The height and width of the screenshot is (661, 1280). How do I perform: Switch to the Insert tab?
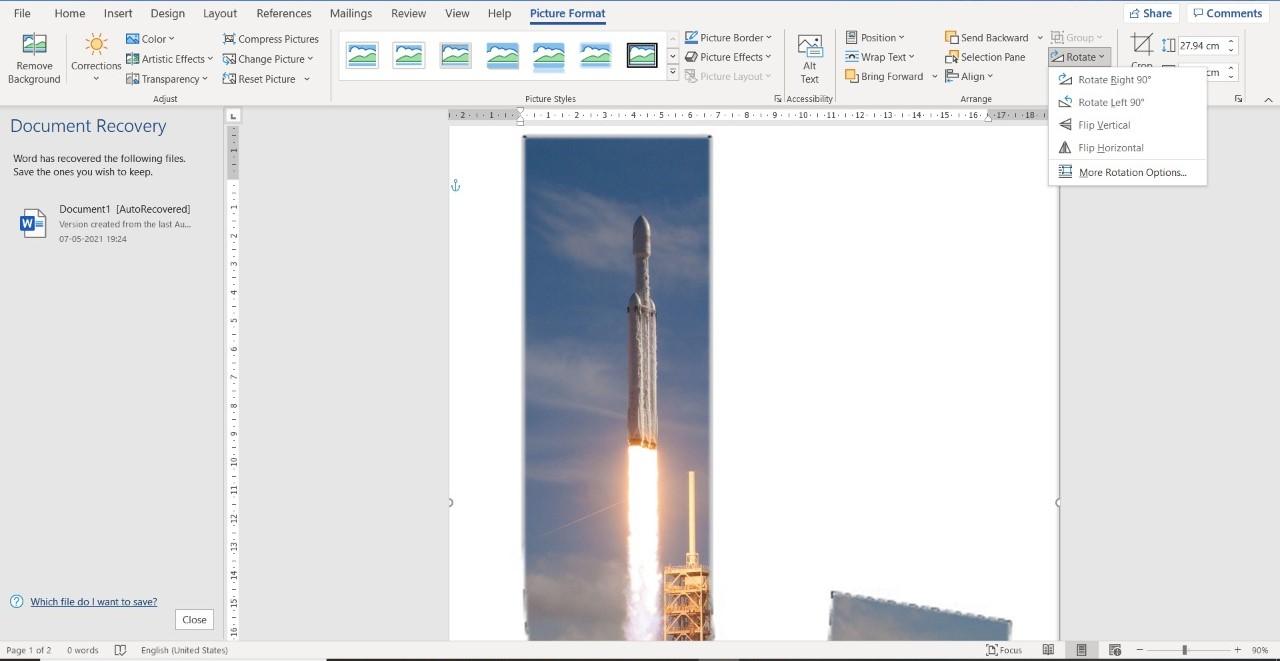(118, 13)
